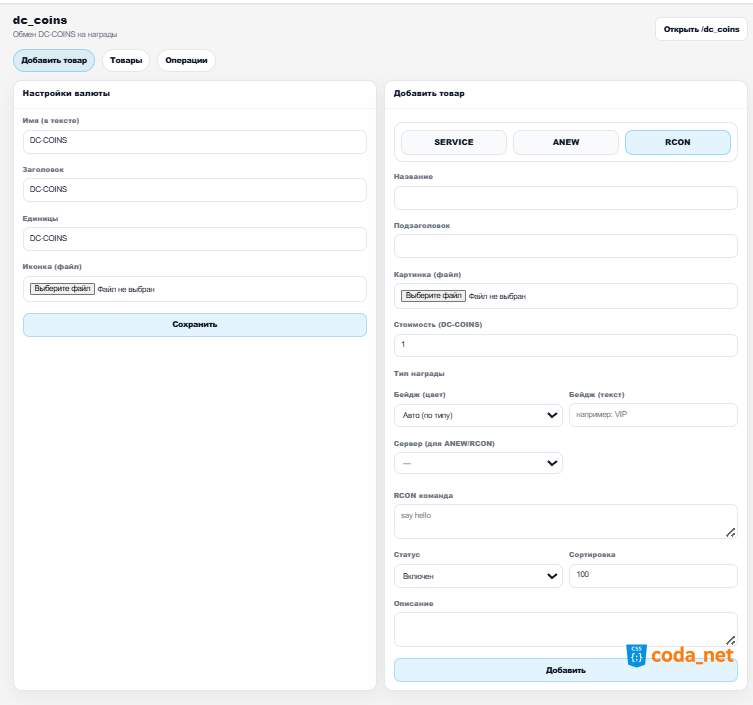Focus the RCON команда textarea

[566, 522]
